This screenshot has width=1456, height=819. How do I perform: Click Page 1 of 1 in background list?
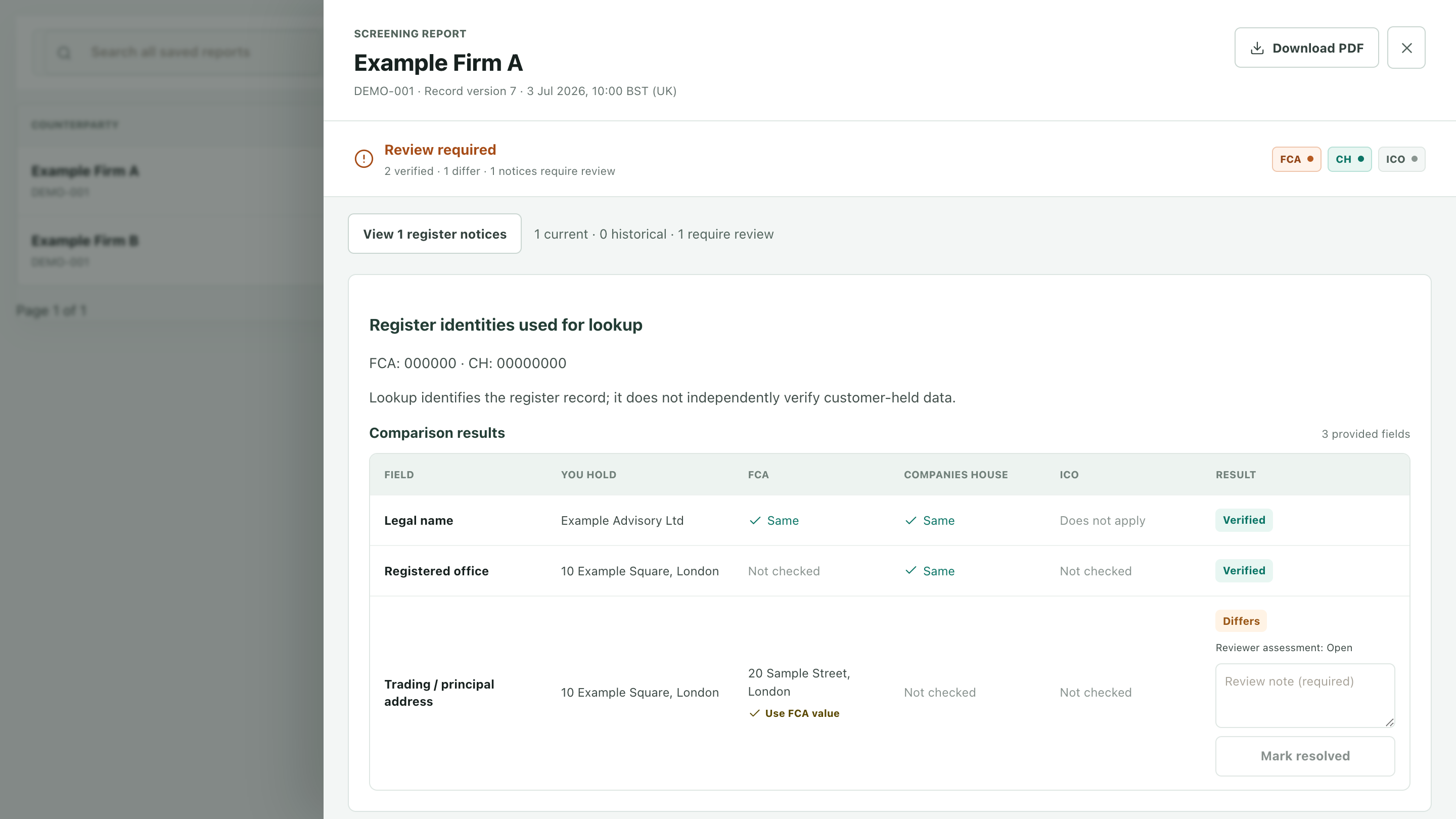pos(51,310)
